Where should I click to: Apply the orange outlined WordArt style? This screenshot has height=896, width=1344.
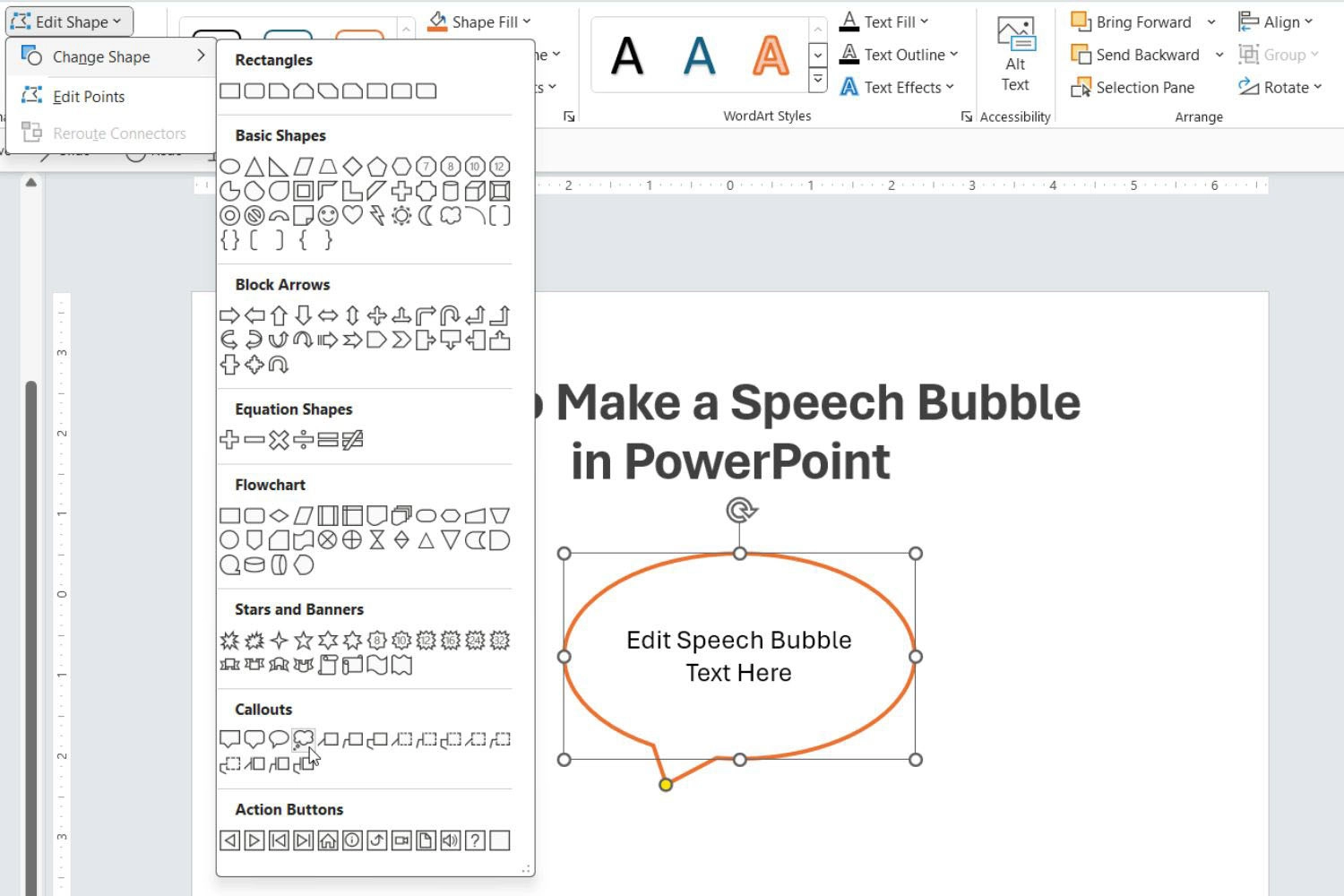click(771, 55)
